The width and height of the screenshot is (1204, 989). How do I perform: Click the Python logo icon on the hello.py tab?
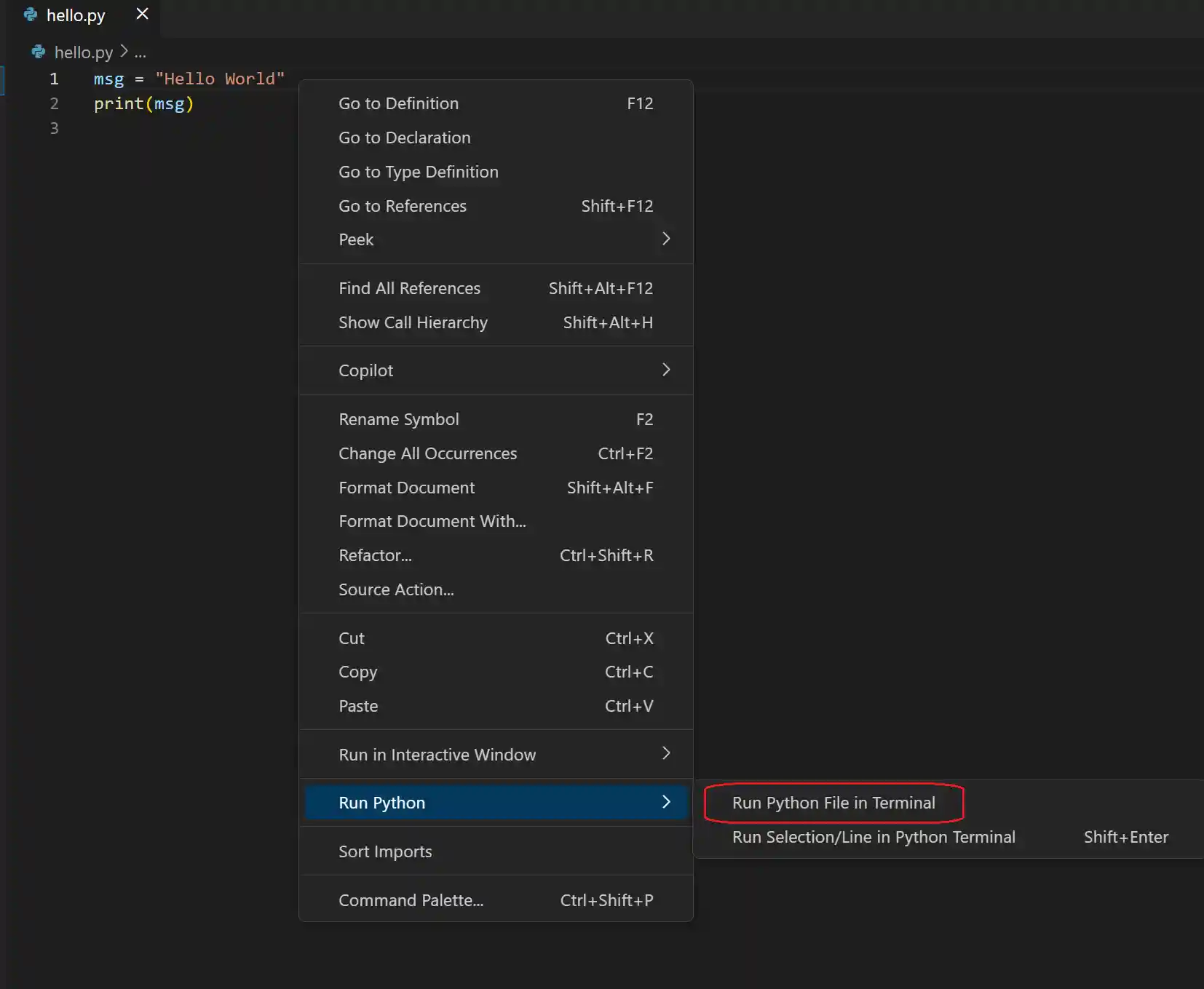(x=30, y=15)
